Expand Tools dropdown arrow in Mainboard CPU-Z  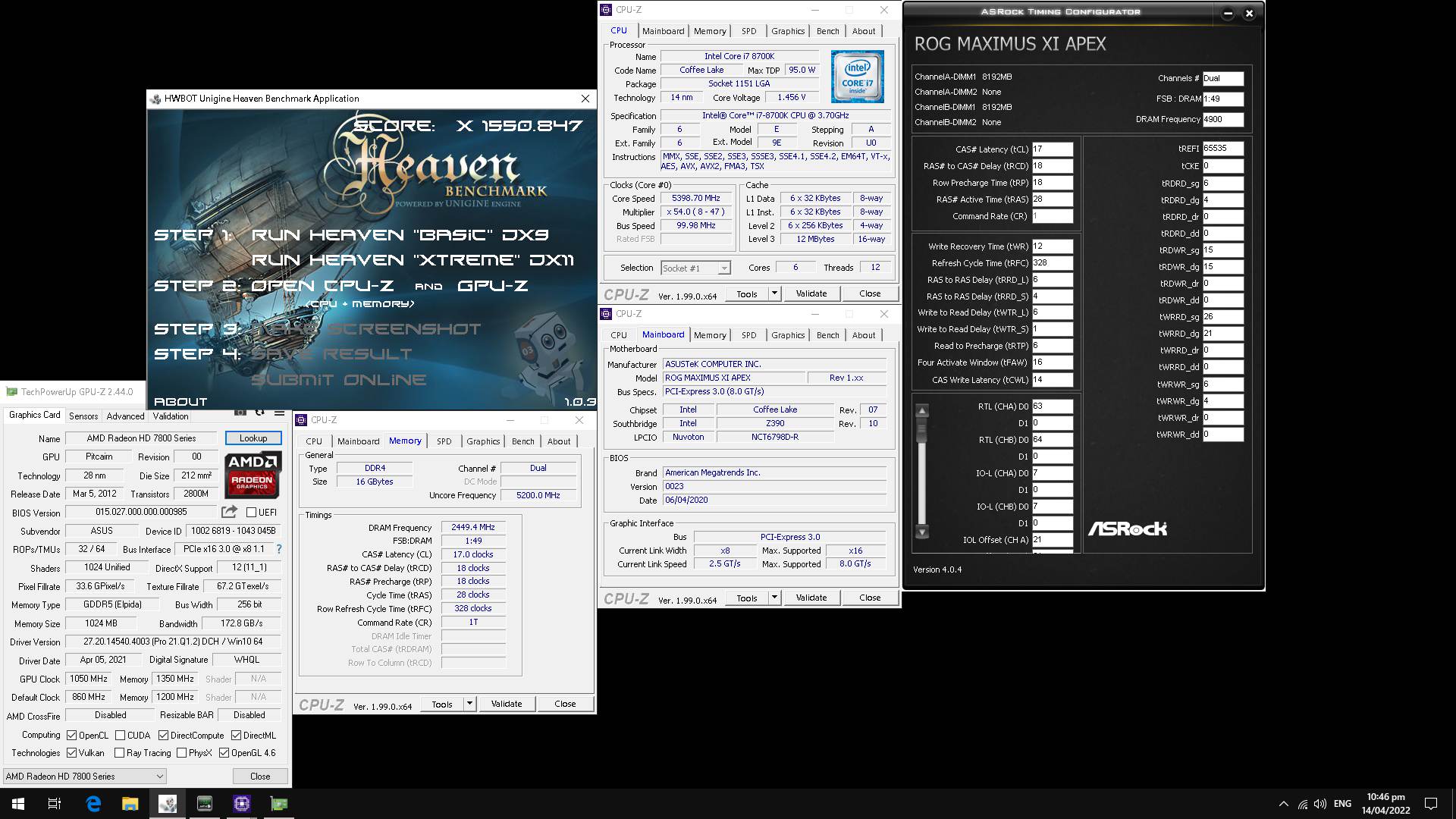coord(774,598)
